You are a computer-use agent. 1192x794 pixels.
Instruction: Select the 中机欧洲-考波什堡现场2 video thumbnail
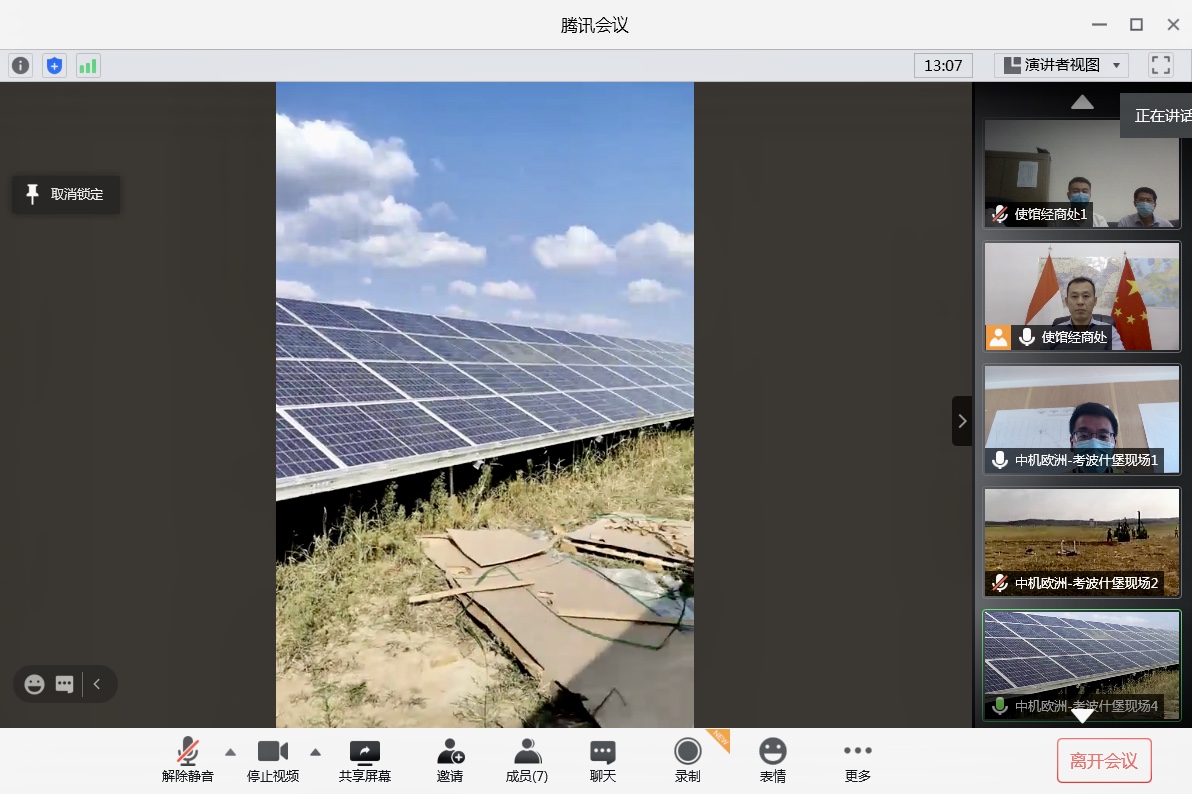tap(1082, 542)
